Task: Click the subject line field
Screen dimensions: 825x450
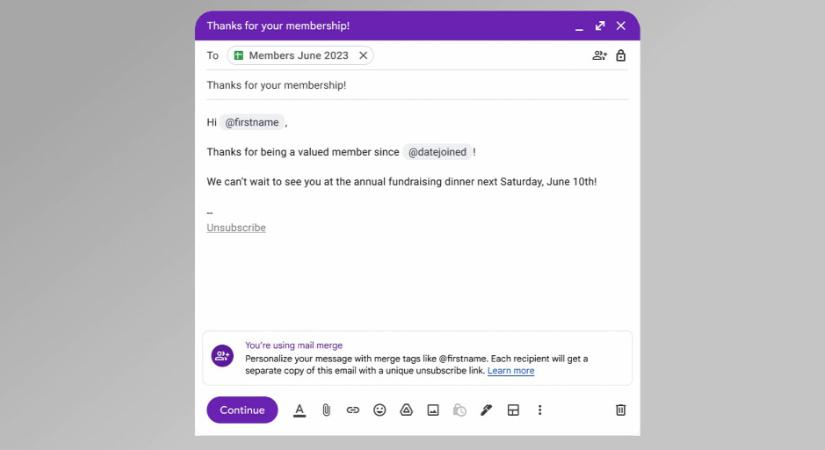Action: coord(417,85)
